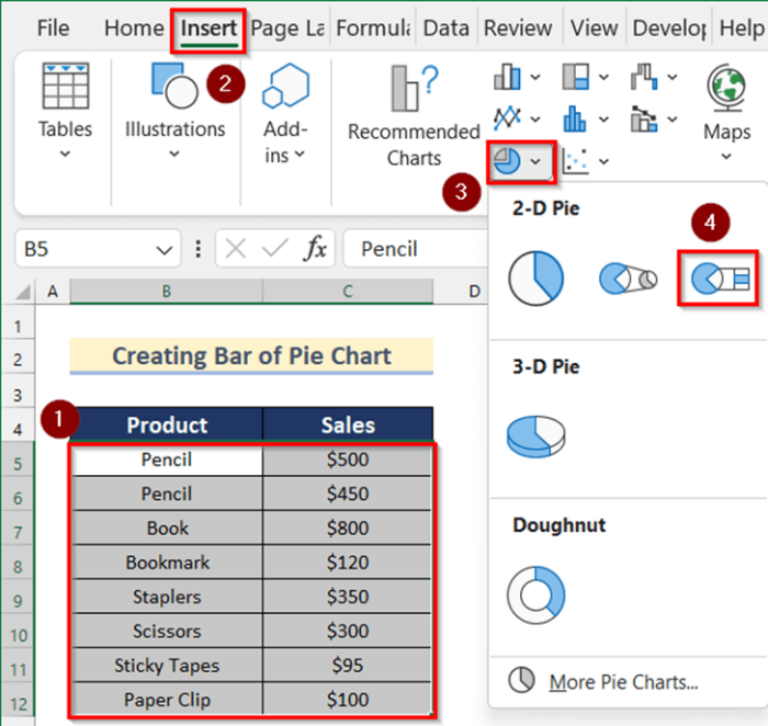Select the Book cell
This screenshot has width=768, height=726.
pyautogui.click(x=167, y=528)
